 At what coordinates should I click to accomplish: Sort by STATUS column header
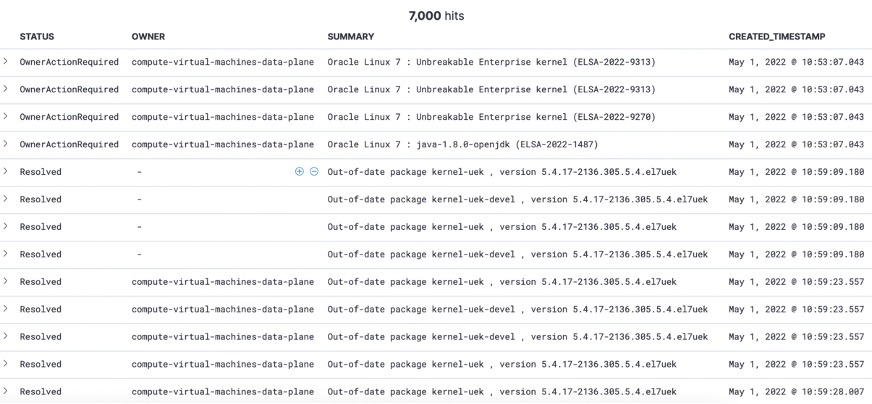click(37, 37)
